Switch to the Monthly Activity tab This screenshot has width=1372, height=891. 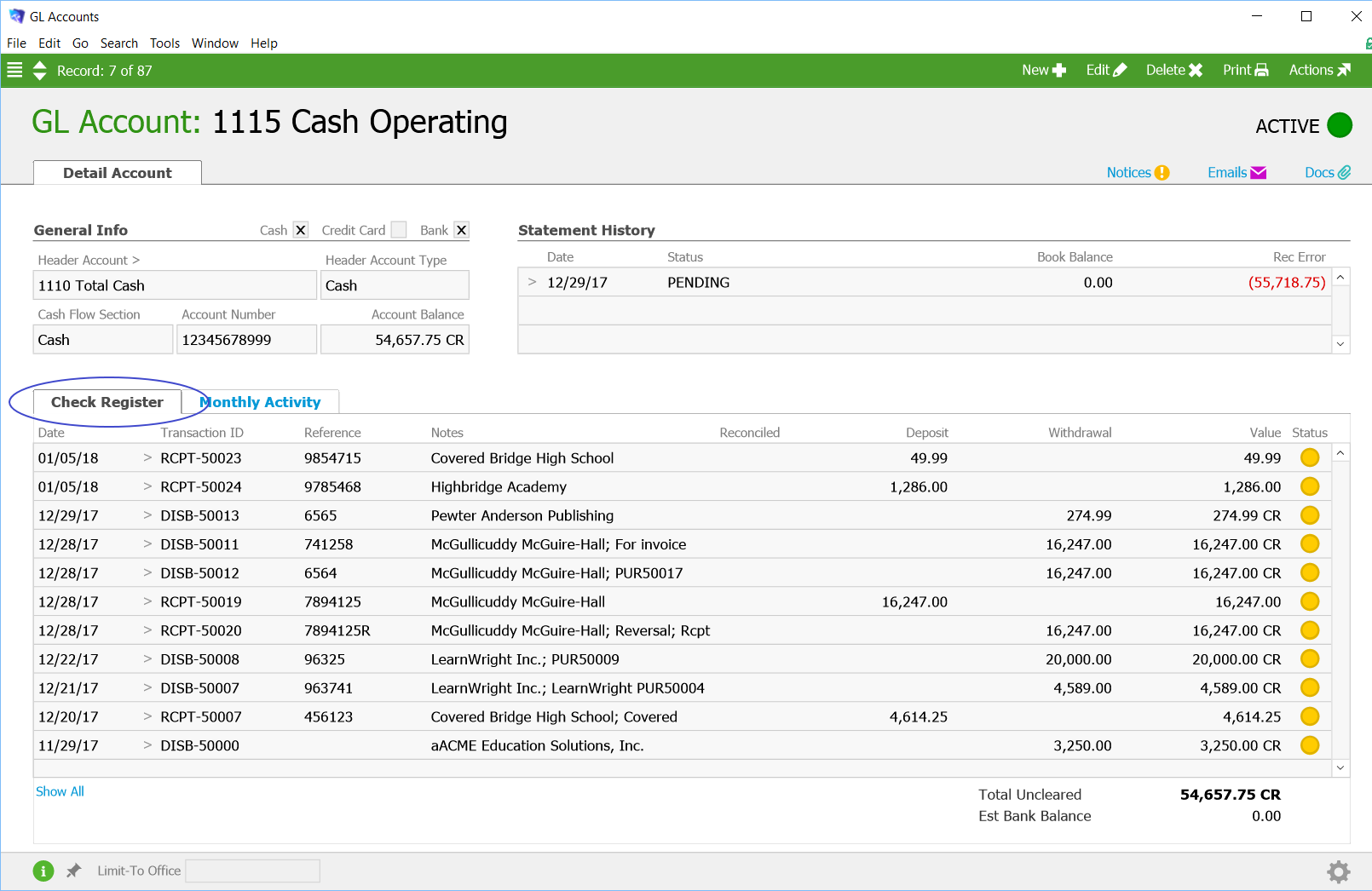coord(261,402)
